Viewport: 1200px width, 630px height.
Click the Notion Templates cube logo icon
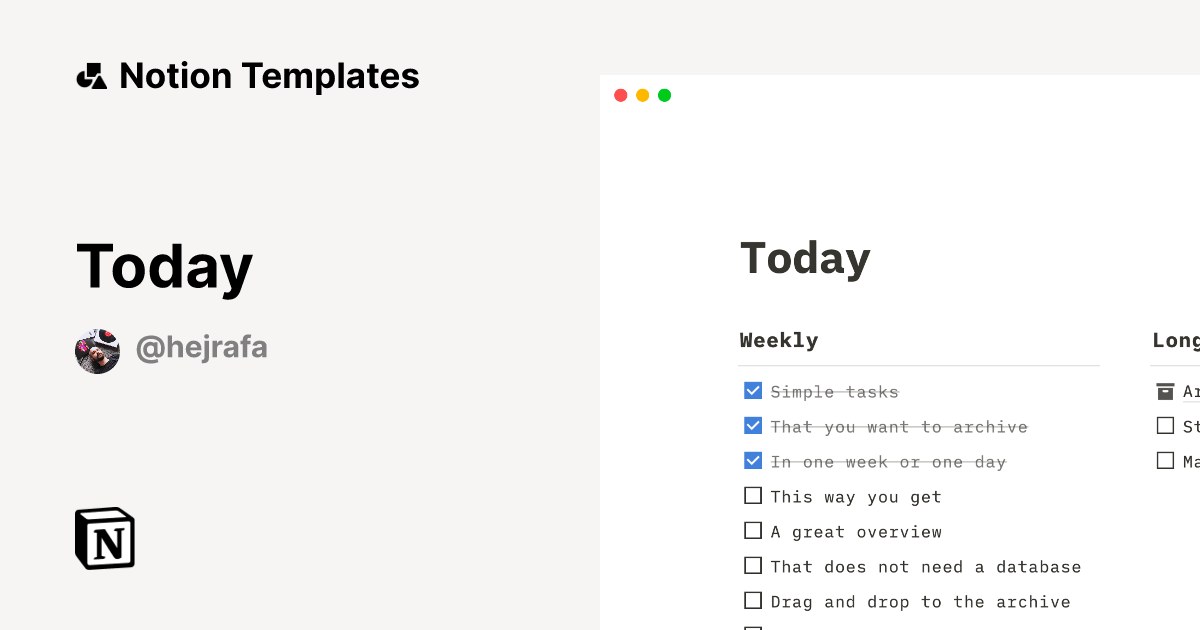[92, 75]
